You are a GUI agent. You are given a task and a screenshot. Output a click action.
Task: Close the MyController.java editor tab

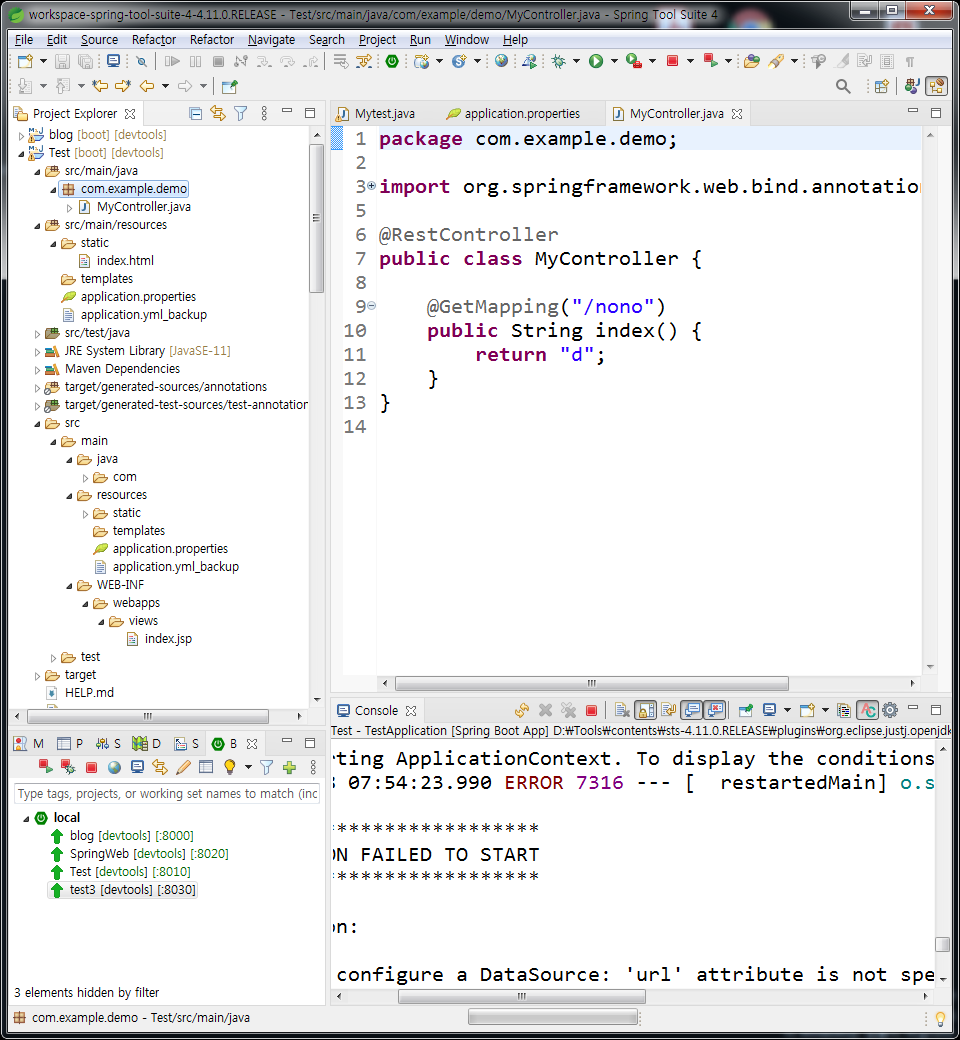click(x=737, y=114)
